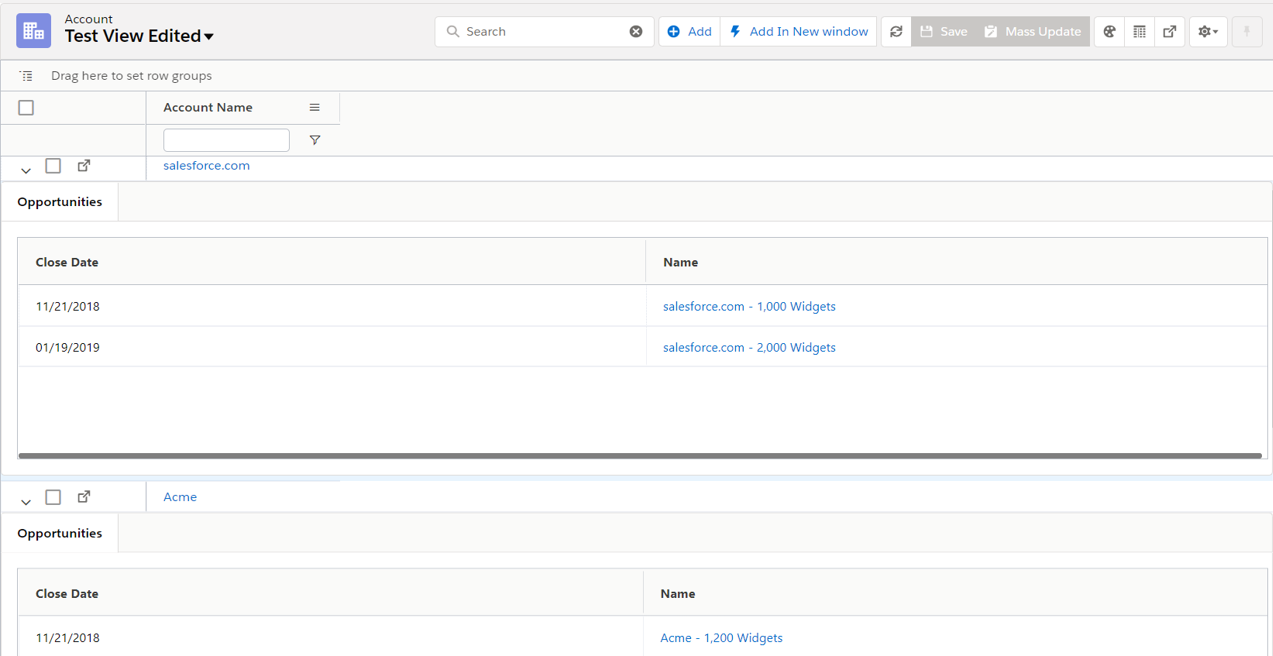Viewport: 1273px width, 656px height.
Task: Click the table columns grid icon
Action: pos(1139,32)
